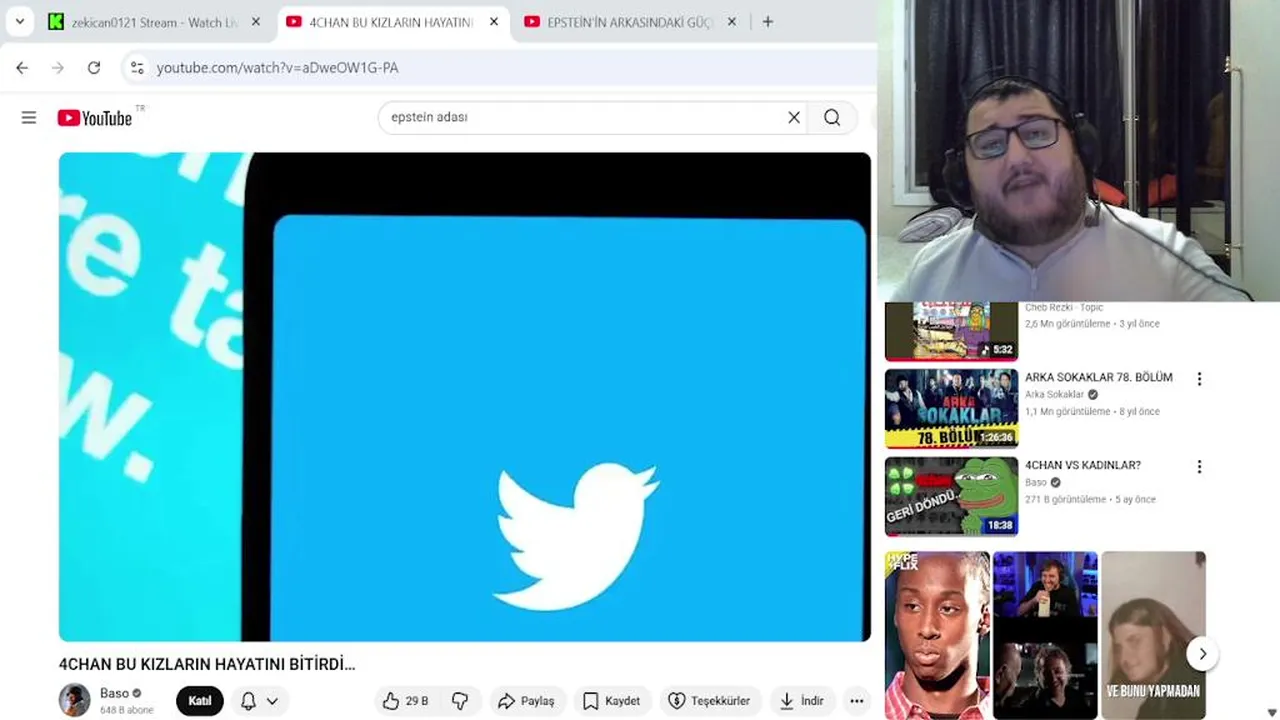Open a new browser tab
1280x720 pixels.
click(x=768, y=22)
